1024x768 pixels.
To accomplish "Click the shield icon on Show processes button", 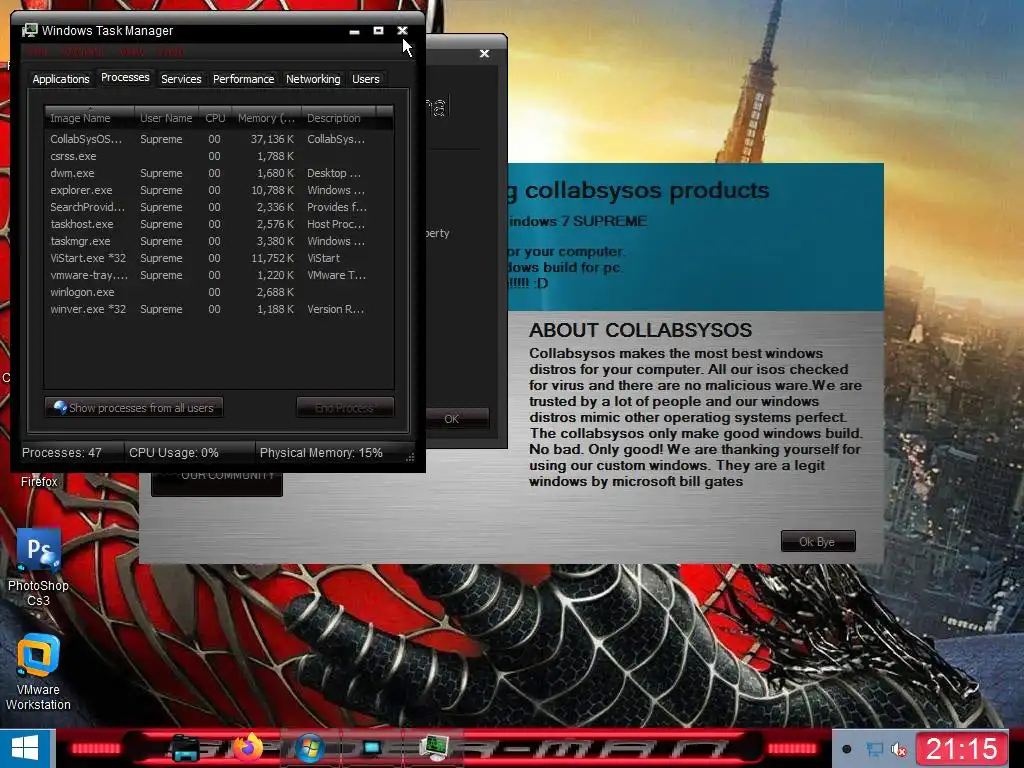I will (60, 408).
